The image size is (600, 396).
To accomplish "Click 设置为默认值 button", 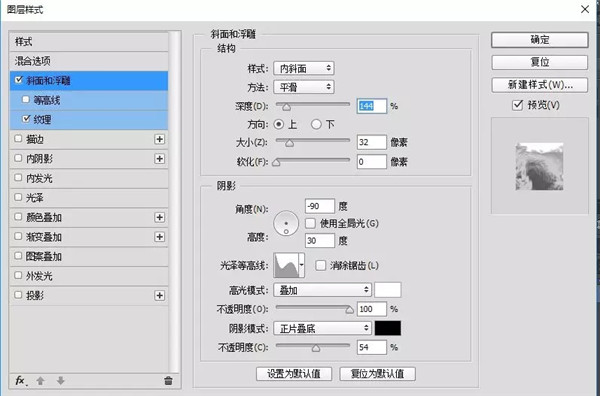I will pyautogui.click(x=294, y=374).
